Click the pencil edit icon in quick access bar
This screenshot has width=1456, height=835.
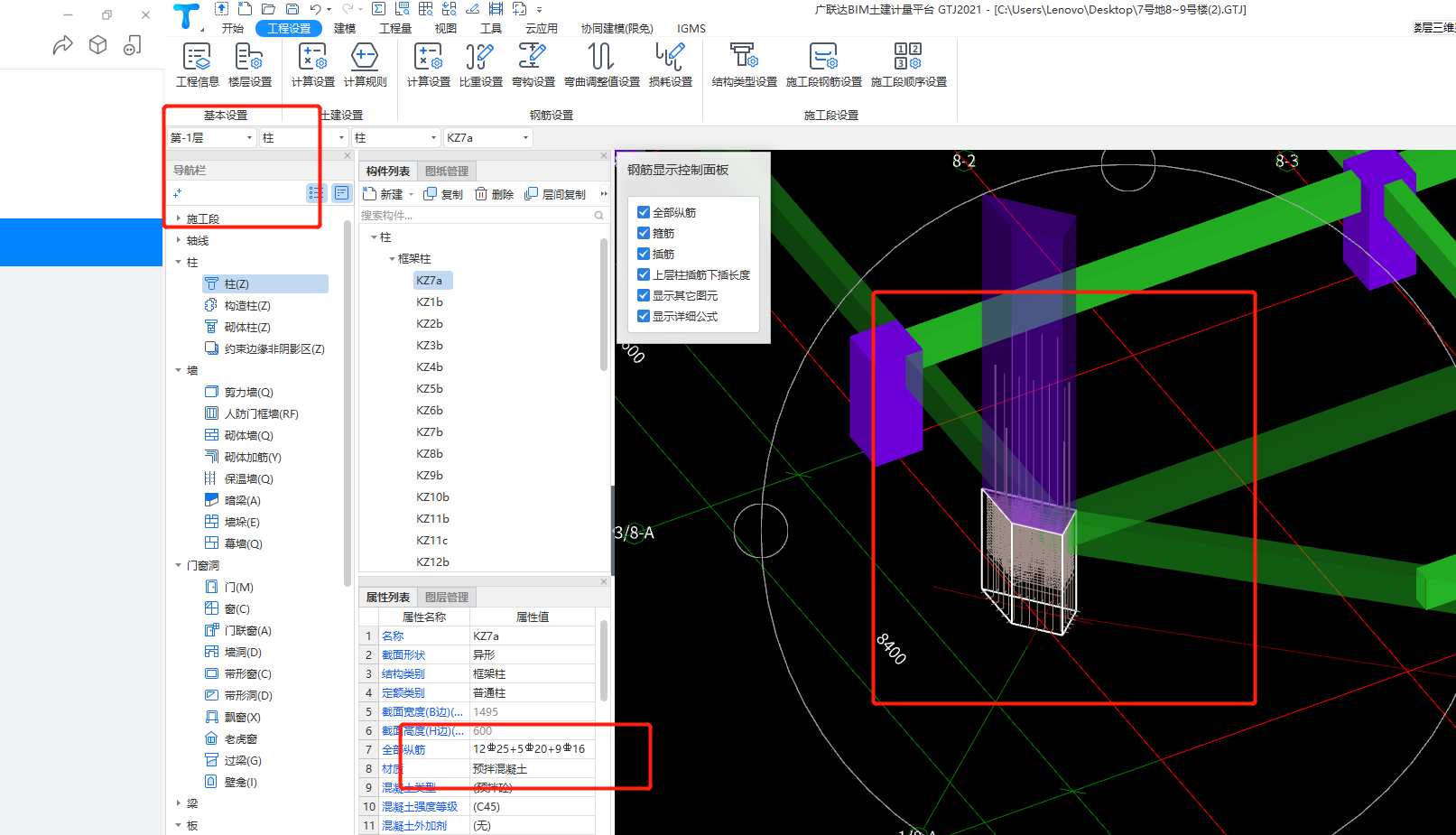(472, 9)
